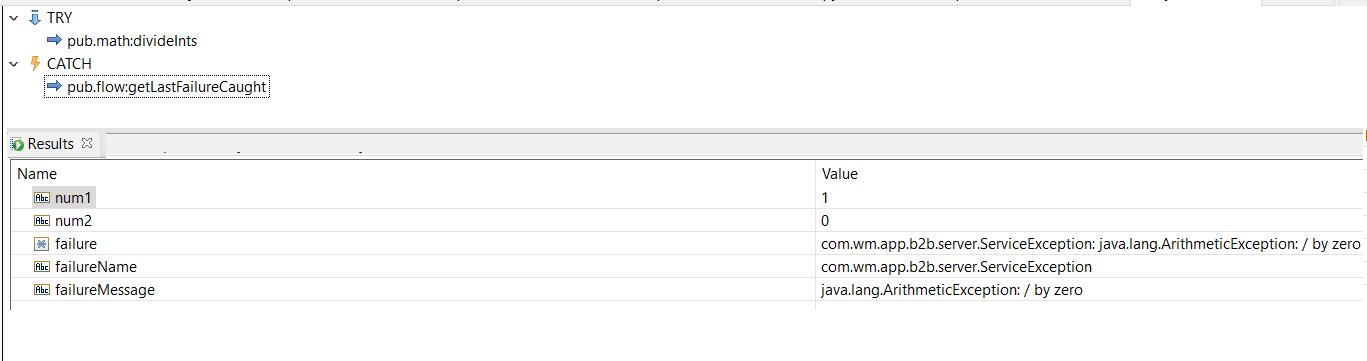Click the num2 string type icon
The height and width of the screenshot is (361, 1367).
click(42, 221)
